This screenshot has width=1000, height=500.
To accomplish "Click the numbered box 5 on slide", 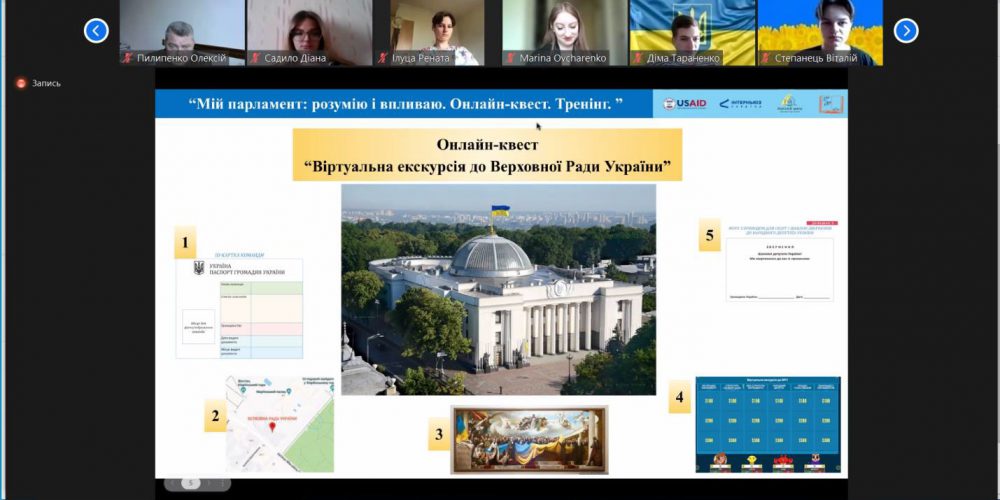I will click(x=709, y=236).
